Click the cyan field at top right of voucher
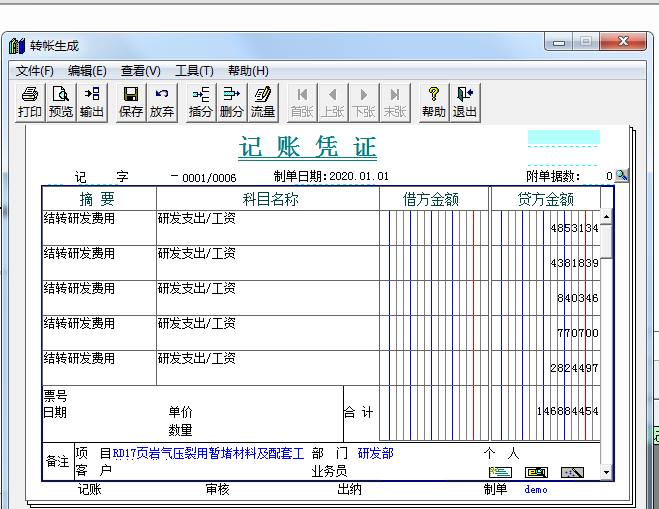This screenshot has height=509, width=659. click(x=564, y=137)
